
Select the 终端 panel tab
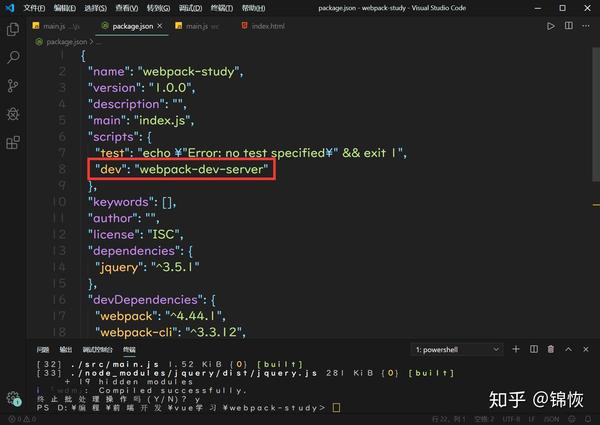coord(129,349)
